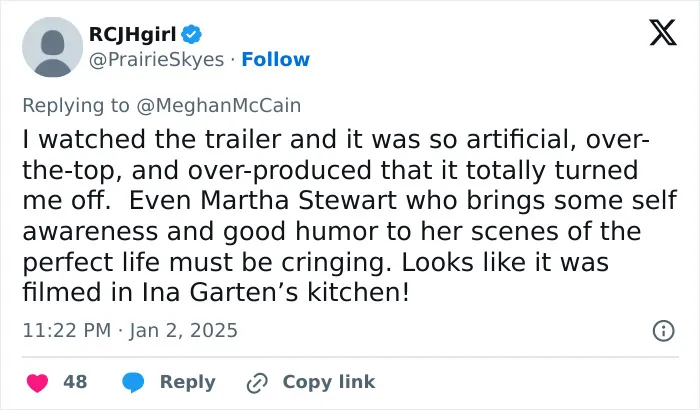View the default profile avatar

tap(52, 47)
